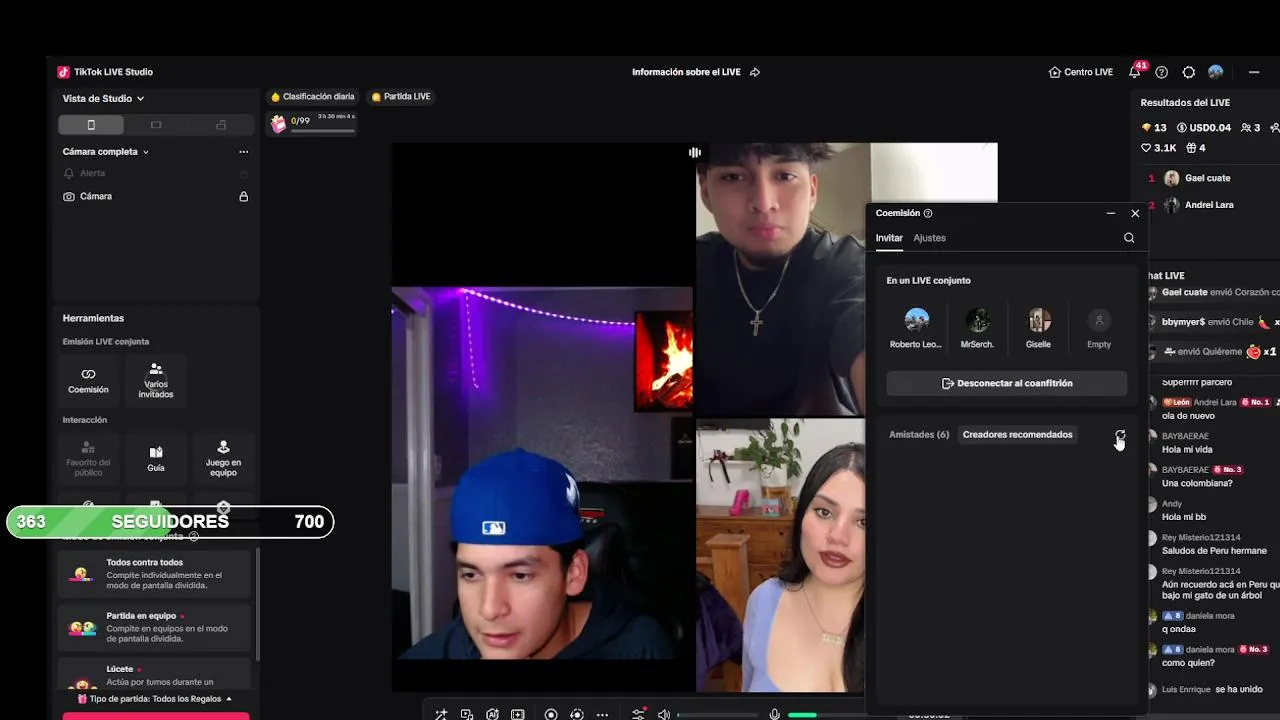
Task: Select the Cámara source row
Action: [x=155, y=197]
